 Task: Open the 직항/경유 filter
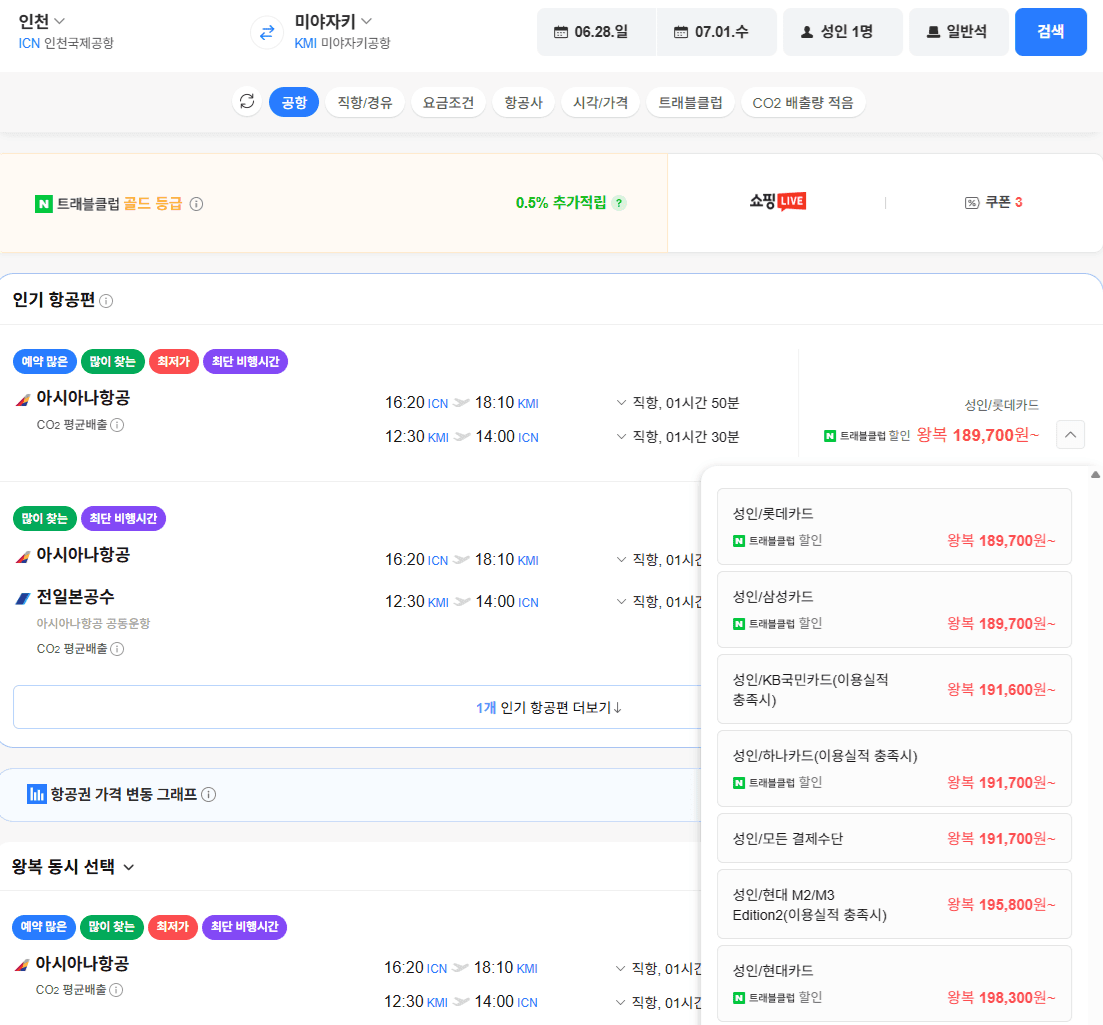[x=364, y=103]
